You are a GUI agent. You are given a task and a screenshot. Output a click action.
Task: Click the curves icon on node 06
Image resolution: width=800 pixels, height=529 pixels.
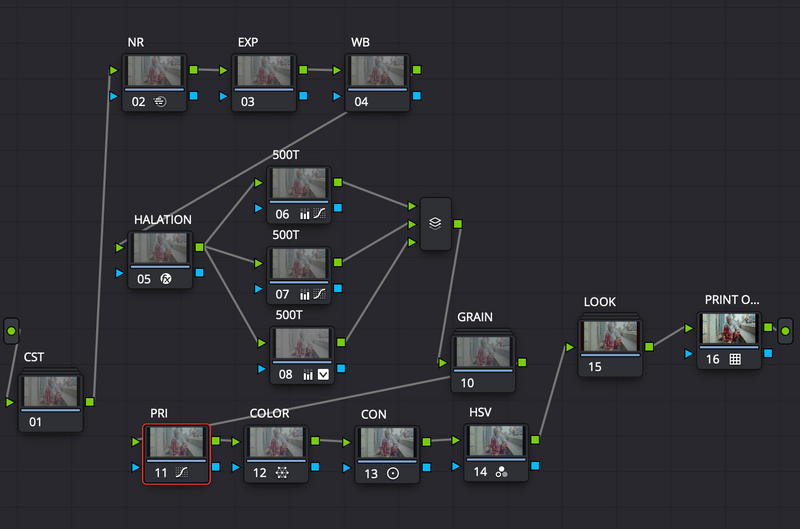coord(320,214)
